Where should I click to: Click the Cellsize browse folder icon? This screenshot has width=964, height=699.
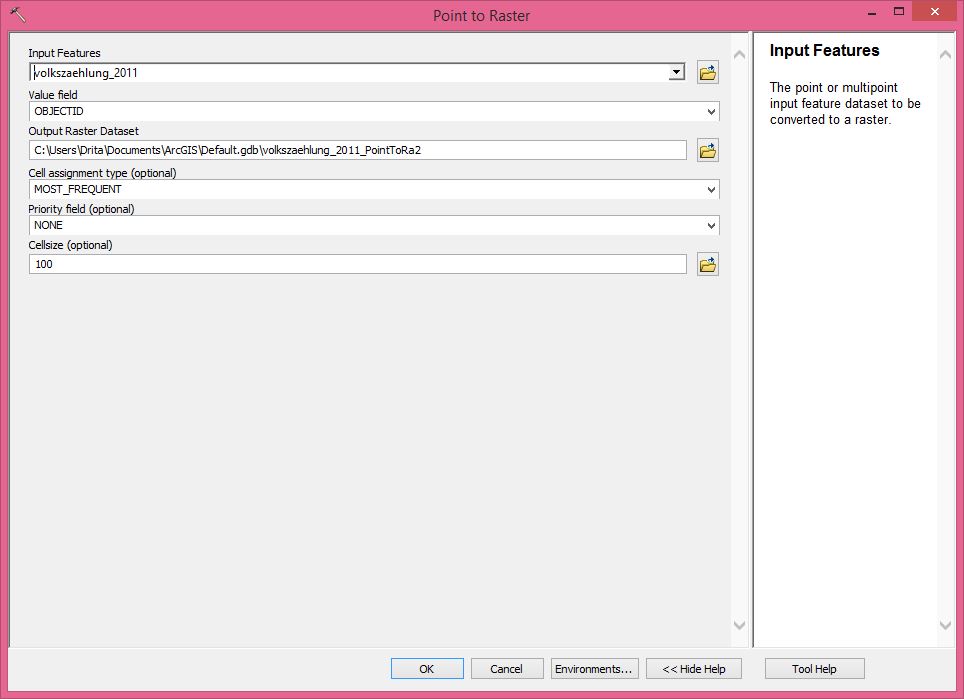[708, 264]
